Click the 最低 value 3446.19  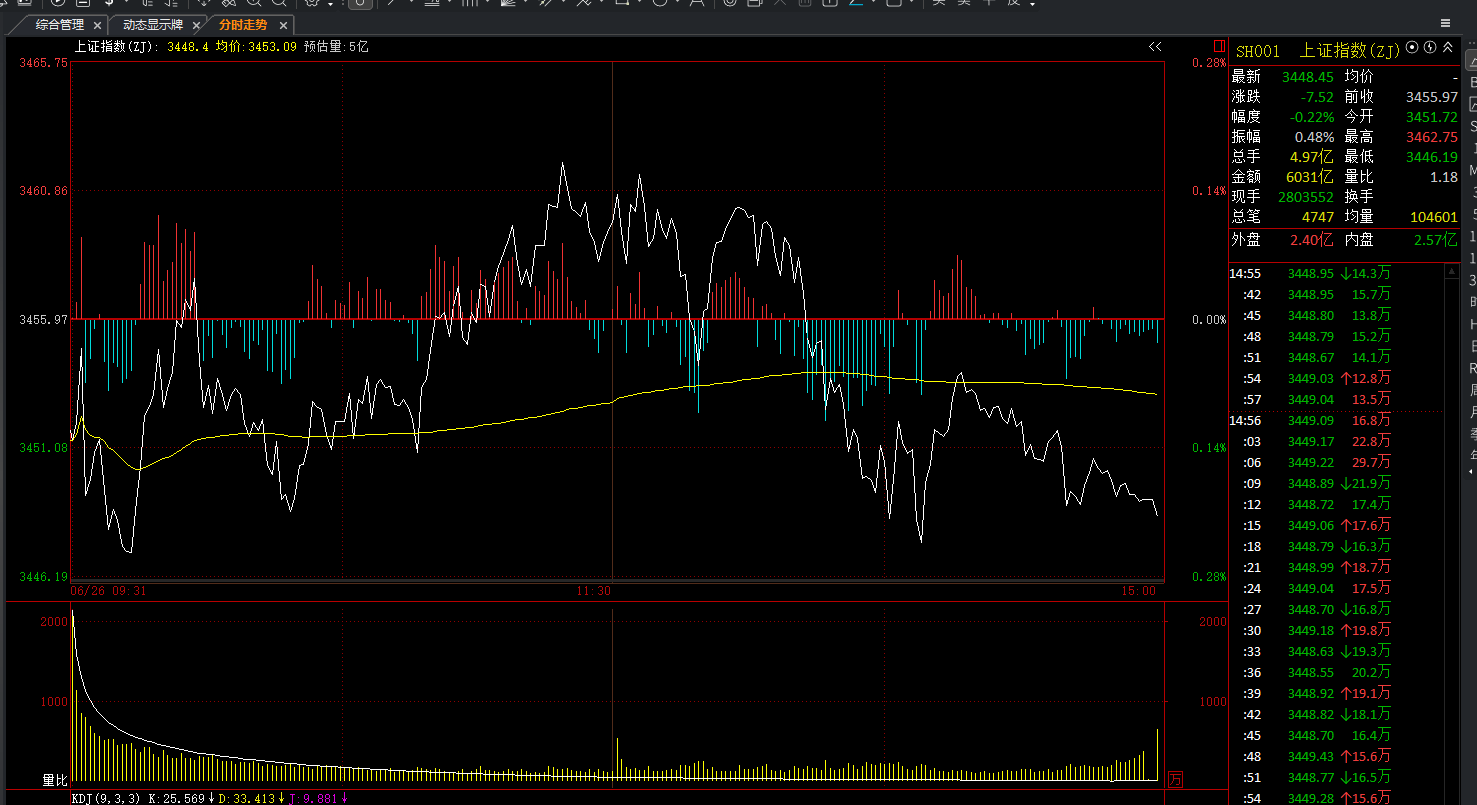click(1432, 157)
